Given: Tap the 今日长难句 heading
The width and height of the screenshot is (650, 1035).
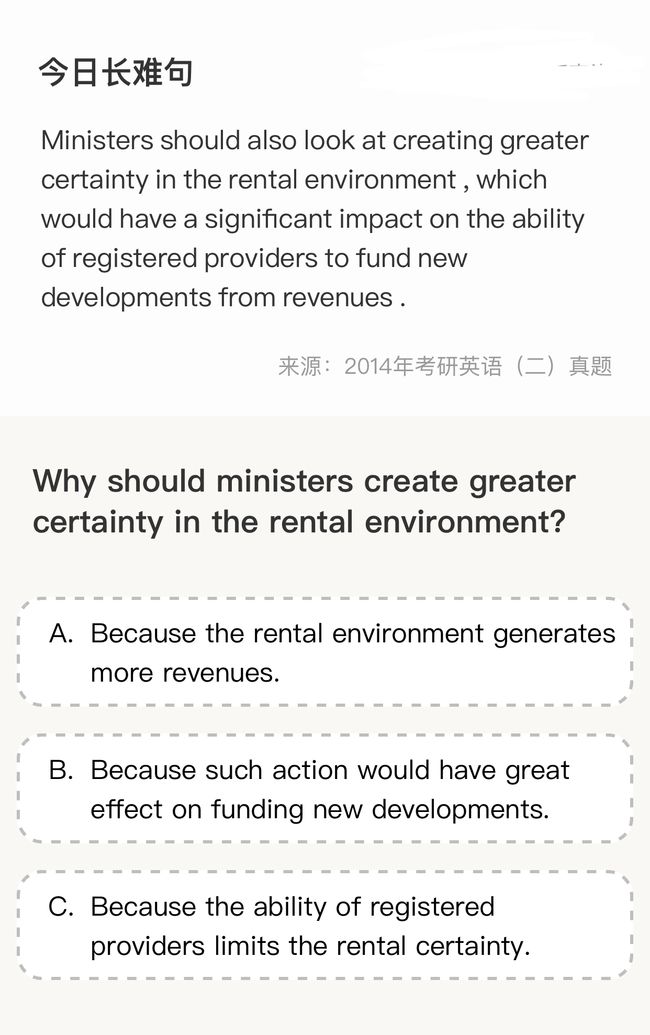Looking at the screenshot, I should (115, 72).
